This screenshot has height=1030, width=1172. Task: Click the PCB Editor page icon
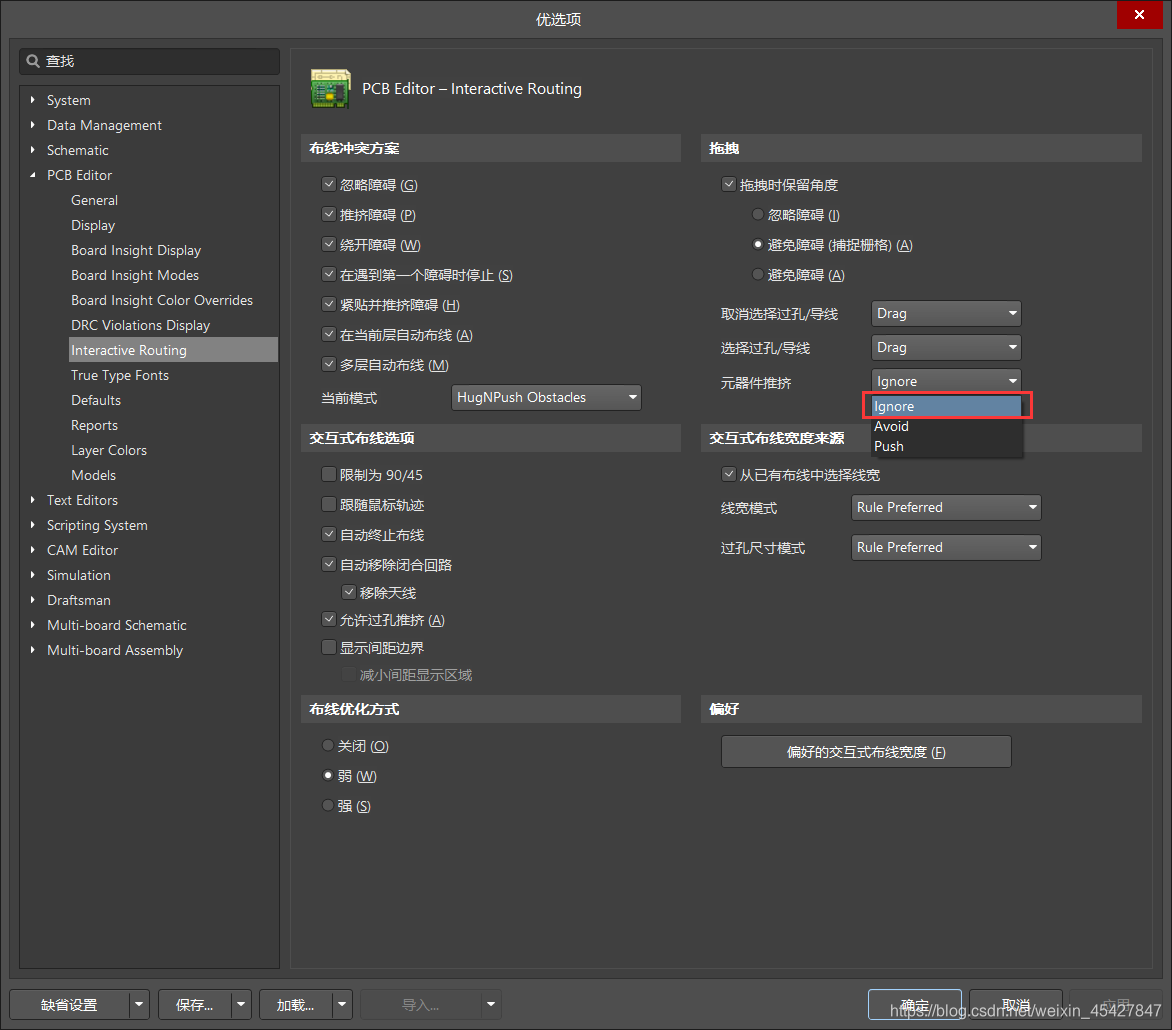click(330, 89)
